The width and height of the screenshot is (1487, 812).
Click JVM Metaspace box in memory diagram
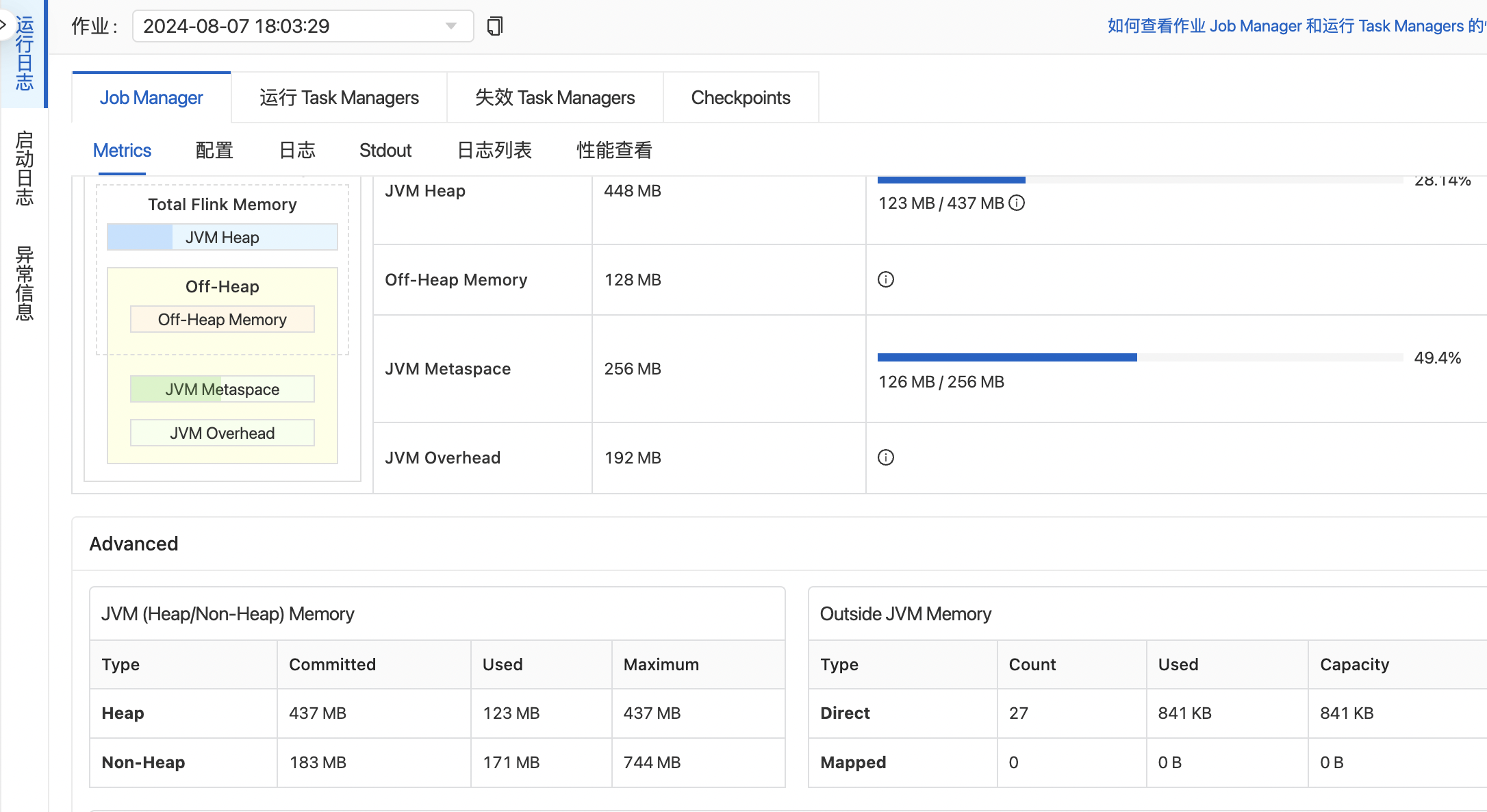click(x=223, y=389)
